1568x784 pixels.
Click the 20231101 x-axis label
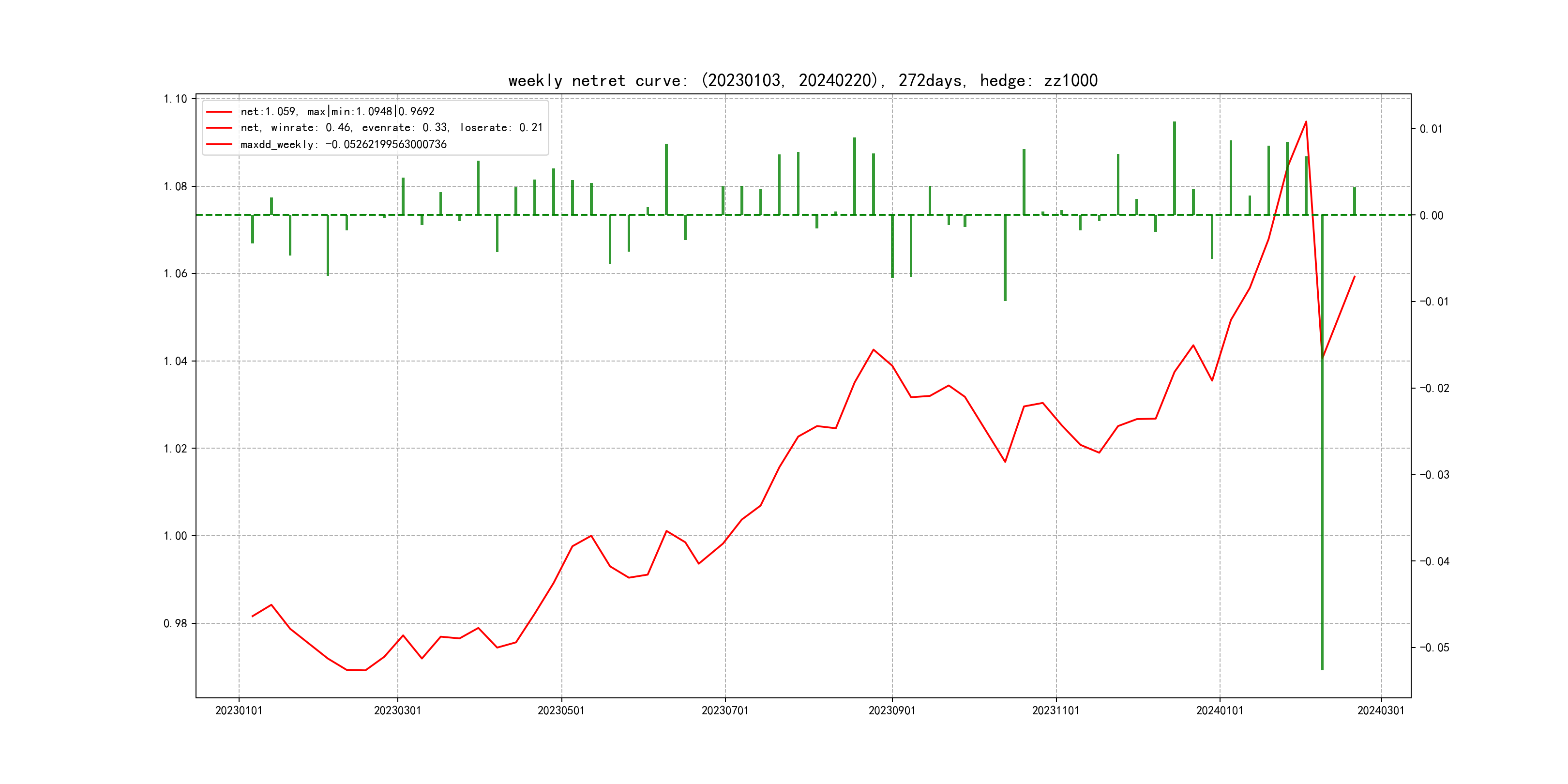click(1055, 710)
